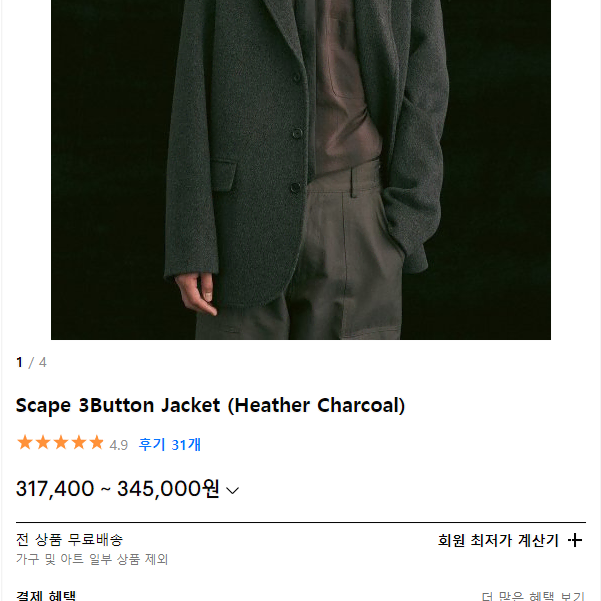The image size is (601, 601).
Task: Expand the chevron next to the price
Action: (x=232, y=490)
